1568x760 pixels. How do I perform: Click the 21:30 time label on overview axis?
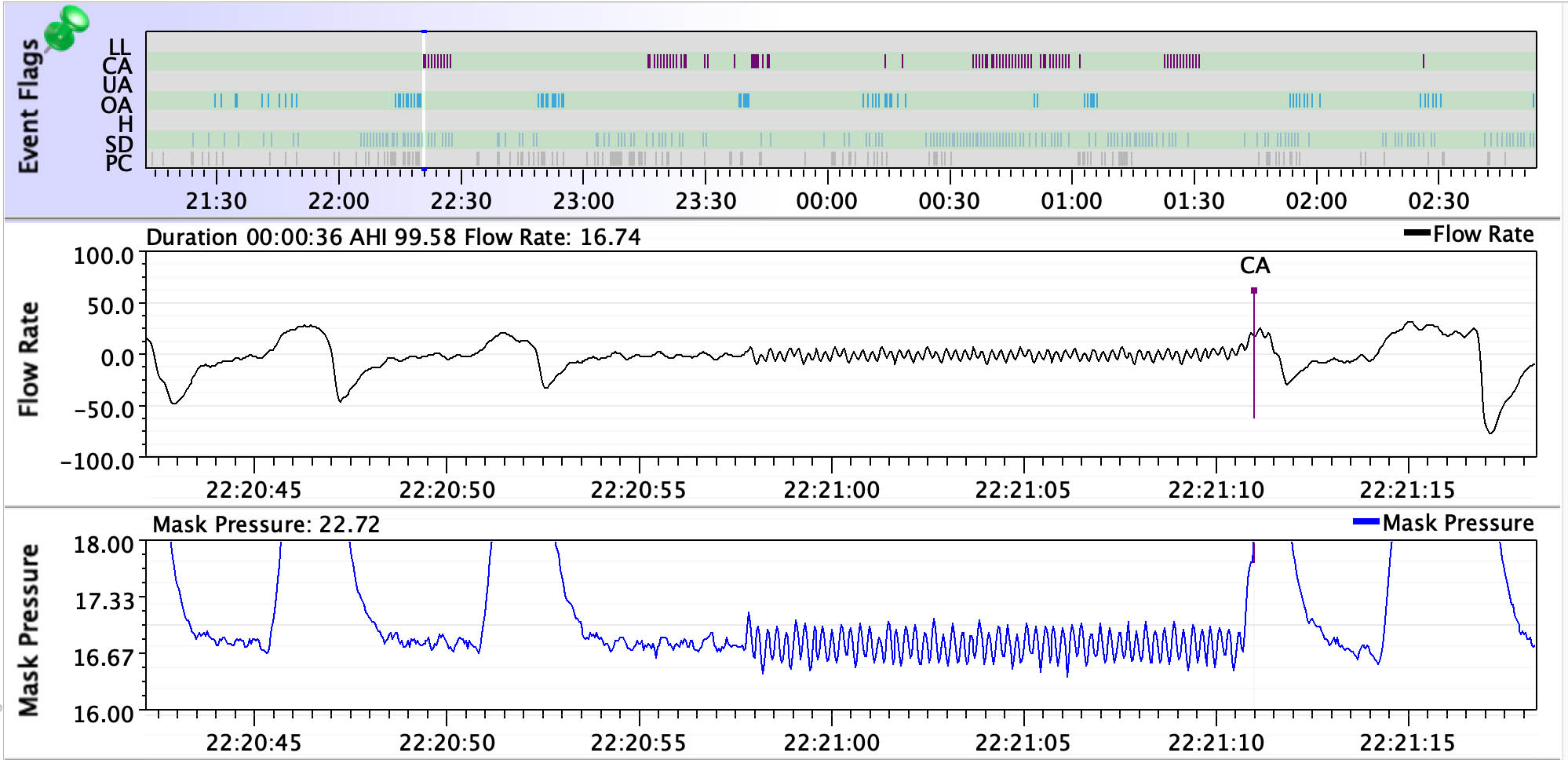[216, 201]
